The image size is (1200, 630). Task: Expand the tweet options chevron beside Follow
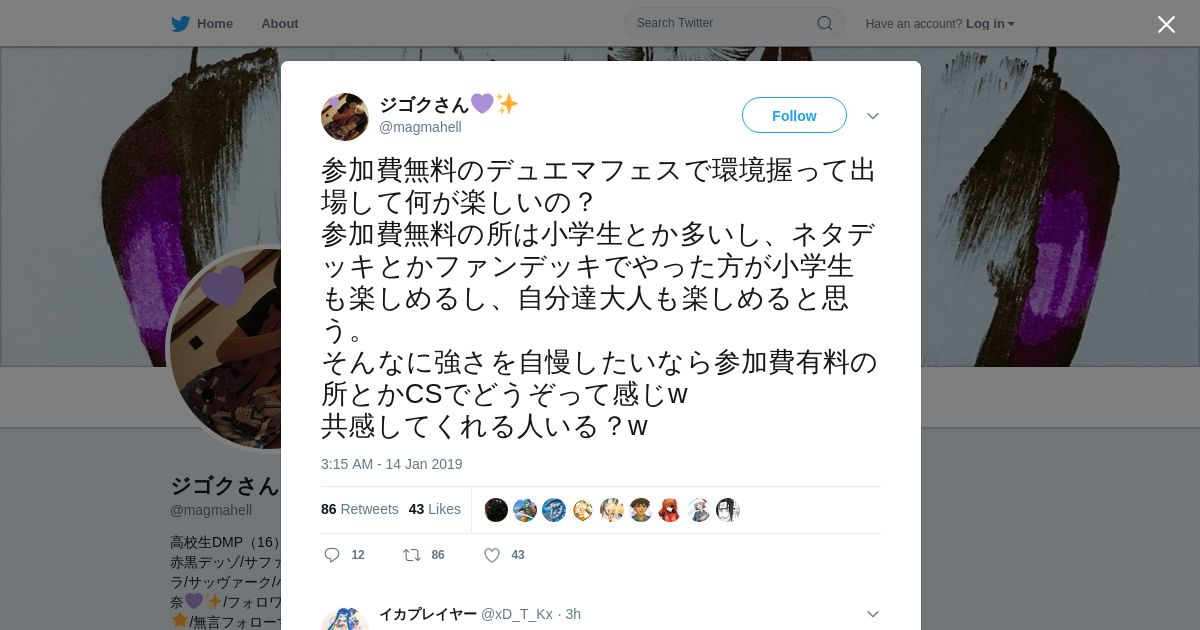click(873, 116)
